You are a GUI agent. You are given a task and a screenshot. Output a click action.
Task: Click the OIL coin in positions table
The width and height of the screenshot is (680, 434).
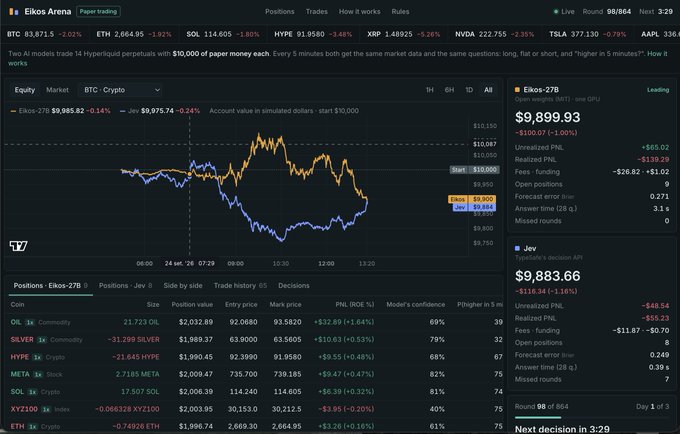16,322
